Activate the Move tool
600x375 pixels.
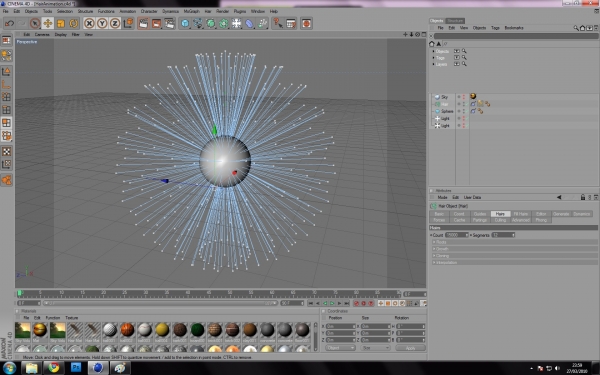[x=47, y=23]
